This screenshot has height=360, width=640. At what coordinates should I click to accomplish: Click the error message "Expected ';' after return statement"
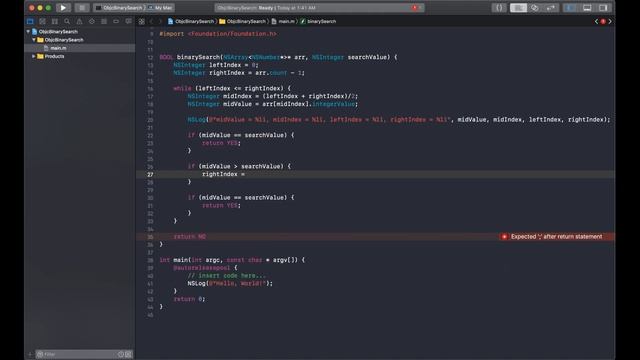click(x=556, y=237)
